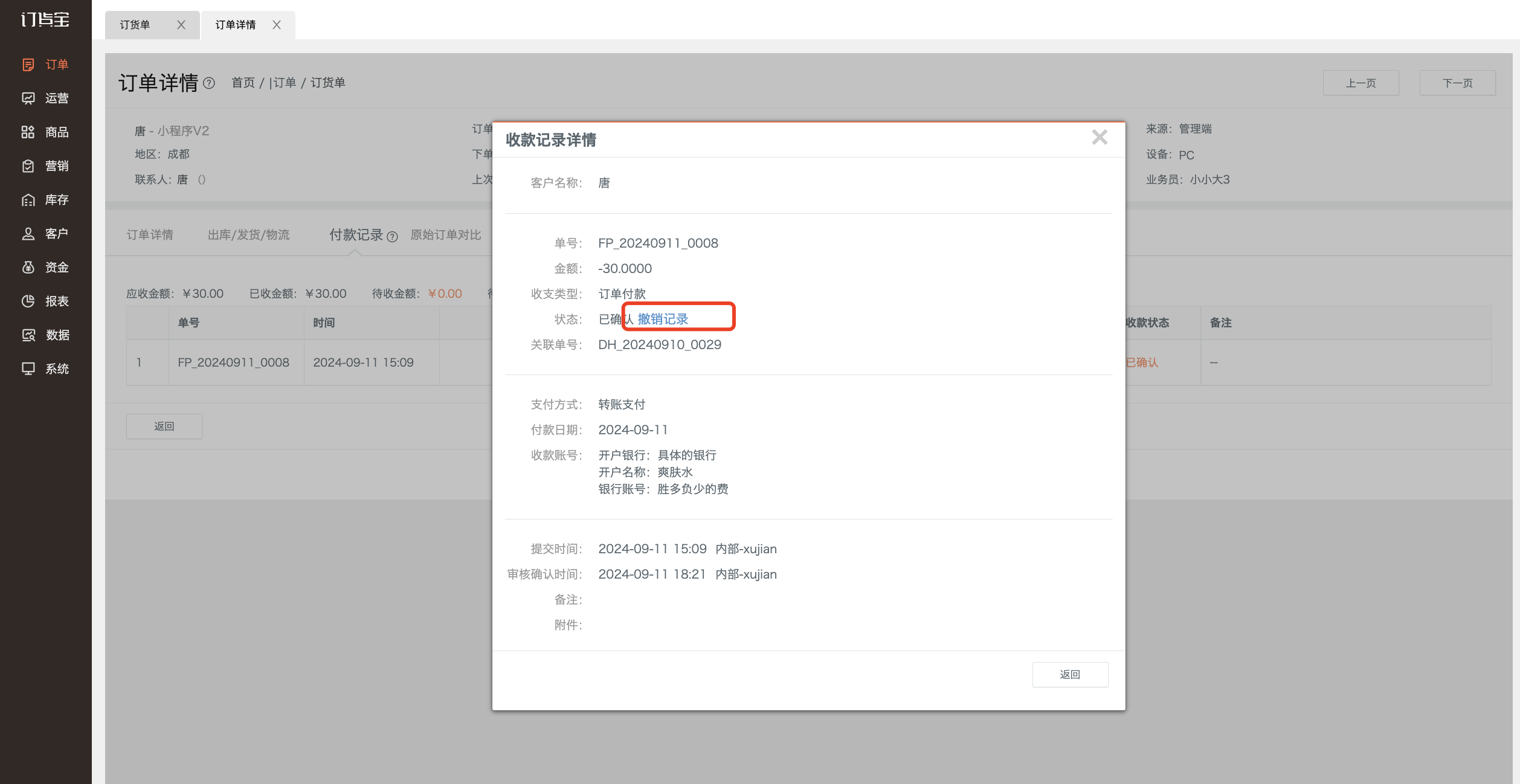Open the 库存 warehouse icon

pos(28,200)
